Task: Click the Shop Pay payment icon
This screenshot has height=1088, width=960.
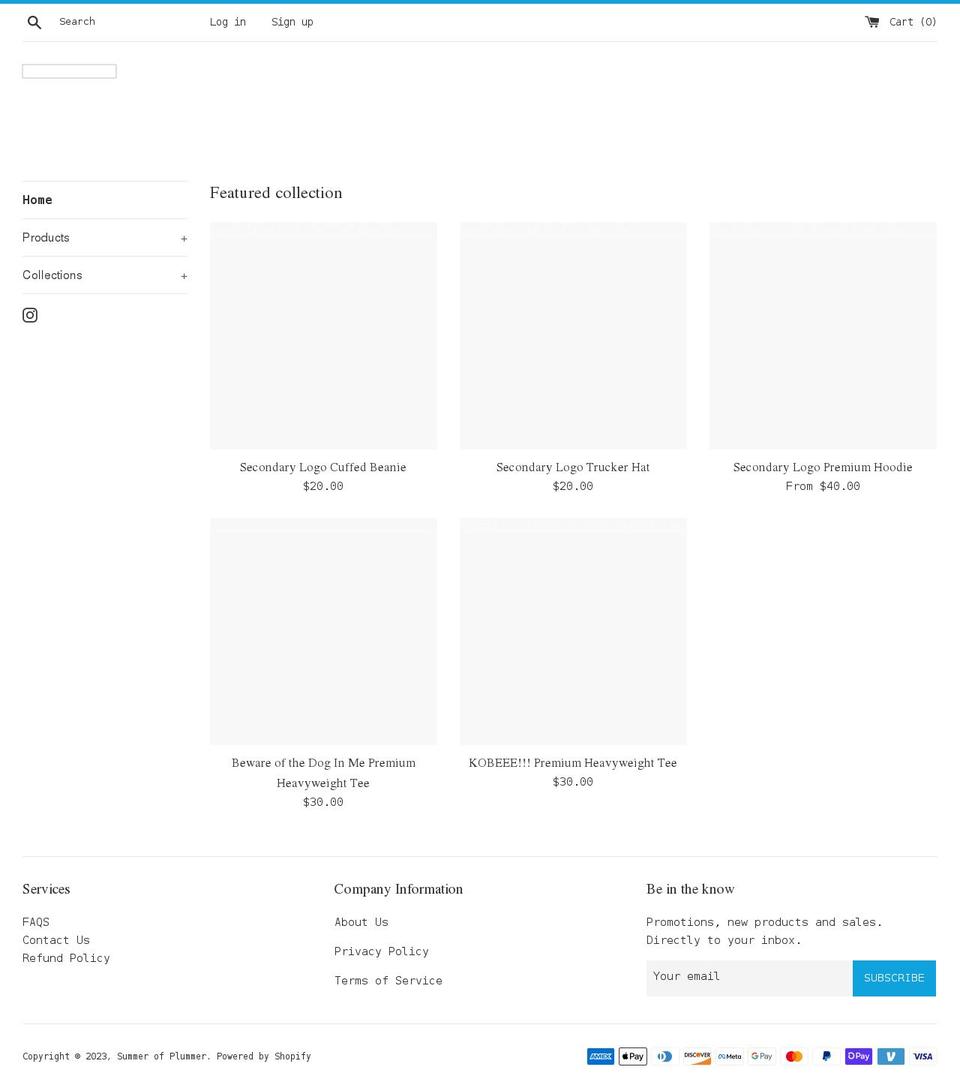Action: [858, 1056]
